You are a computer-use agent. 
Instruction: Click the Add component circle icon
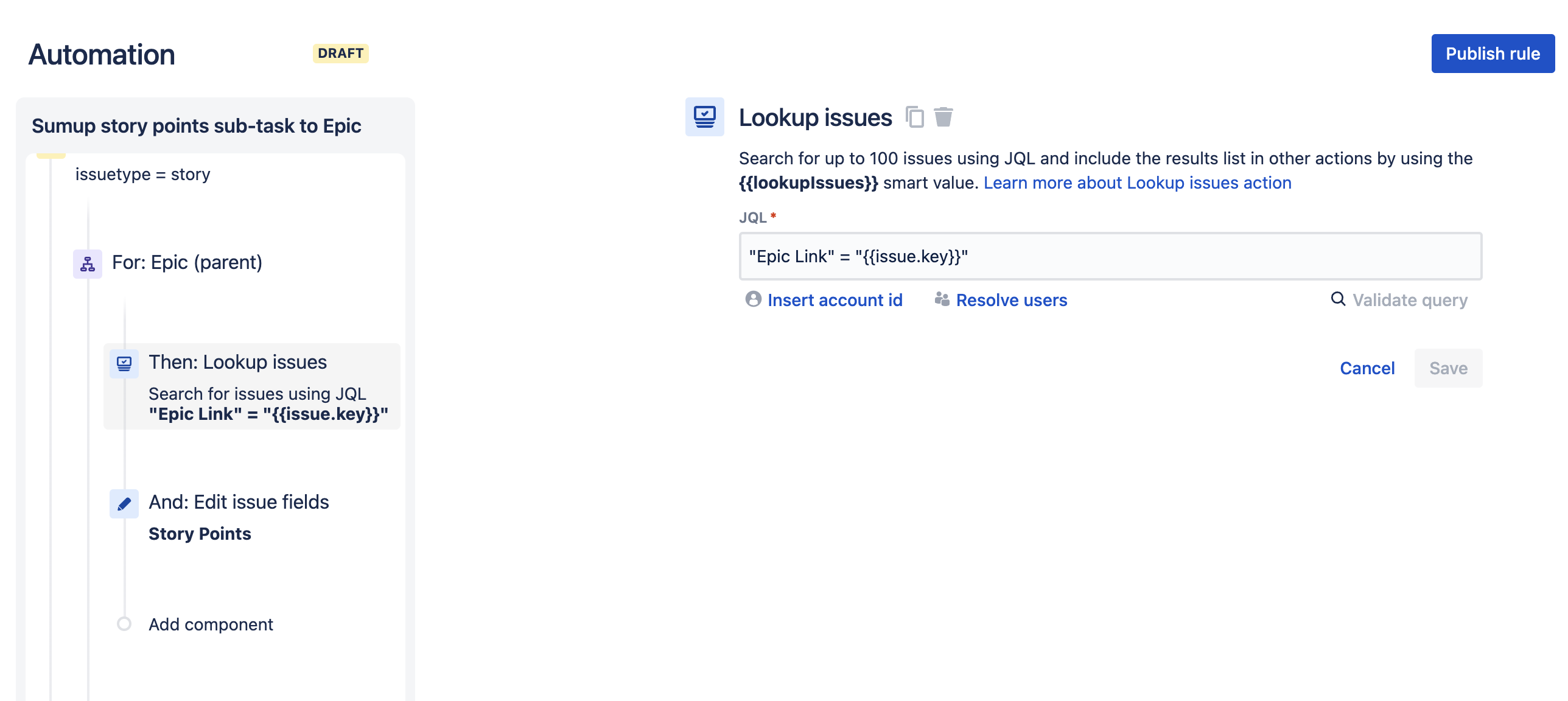click(124, 624)
